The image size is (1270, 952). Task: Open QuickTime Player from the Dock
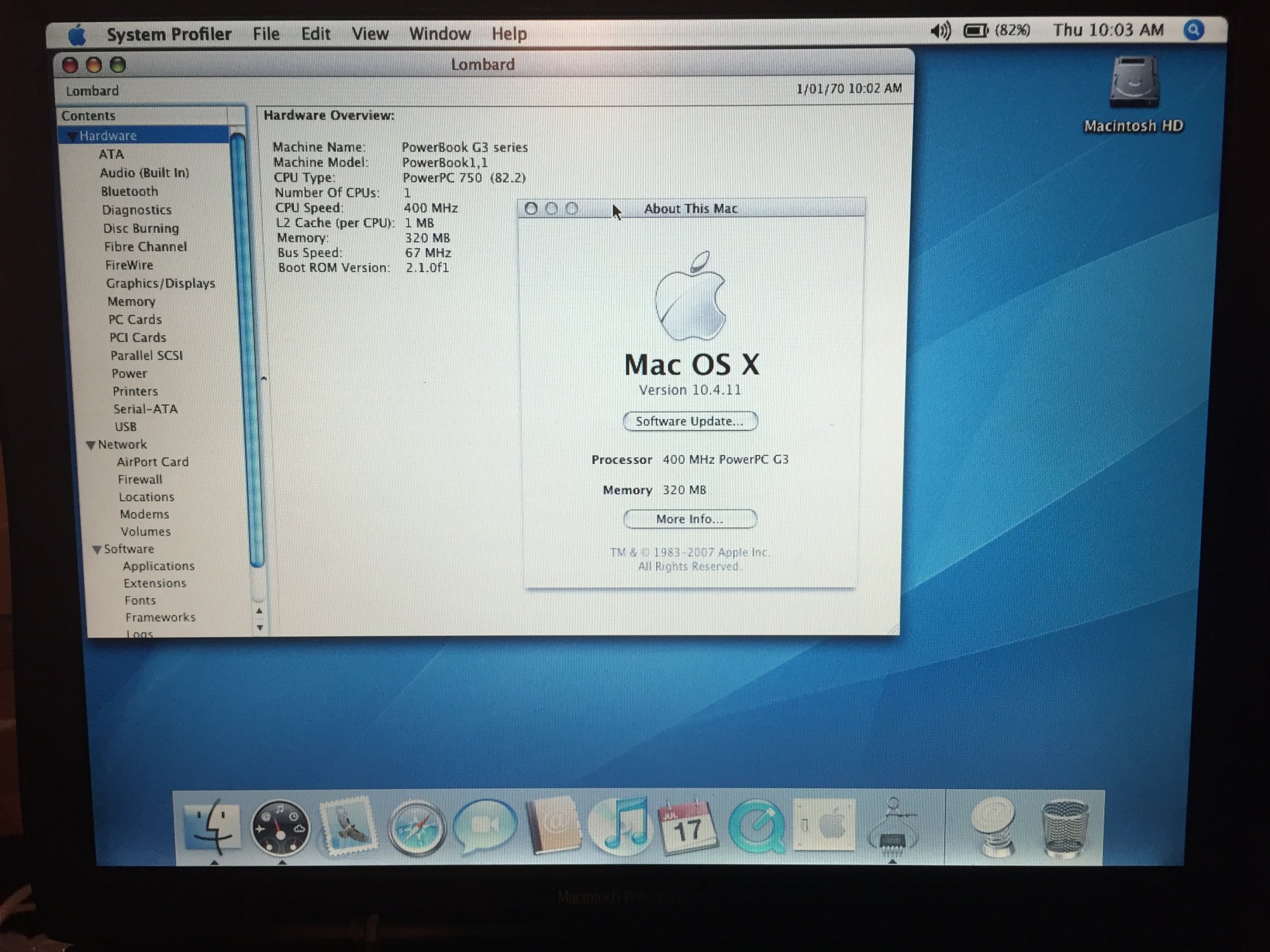[756, 826]
